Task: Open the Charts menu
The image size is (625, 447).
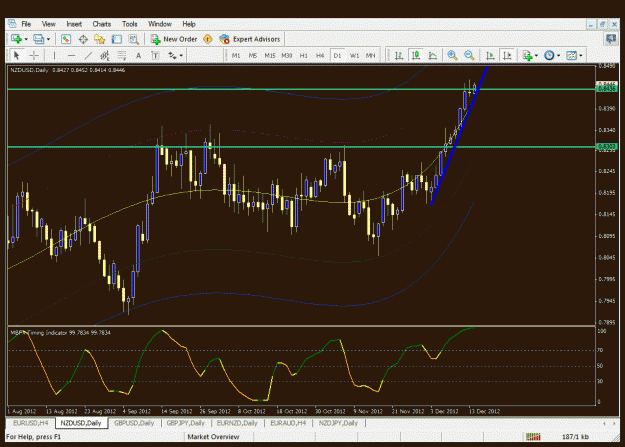Action: point(102,24)
